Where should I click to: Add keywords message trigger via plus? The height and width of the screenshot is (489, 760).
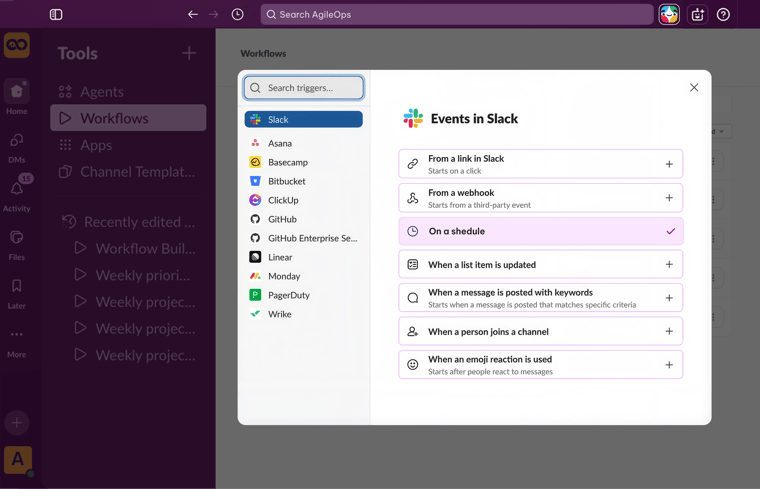coord(669,298)
